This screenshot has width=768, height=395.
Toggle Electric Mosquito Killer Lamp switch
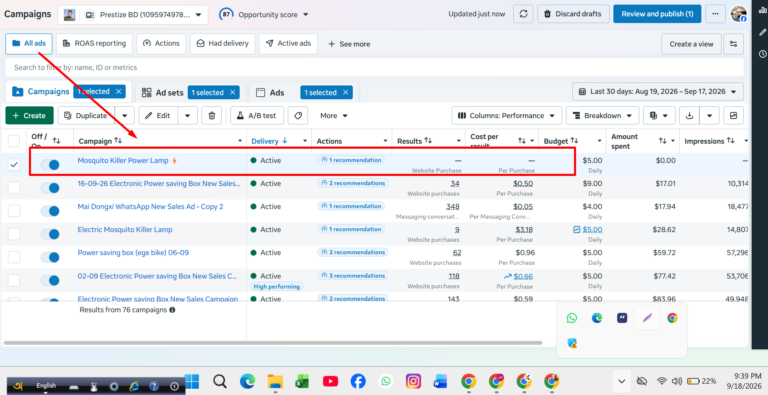[50, 234]
